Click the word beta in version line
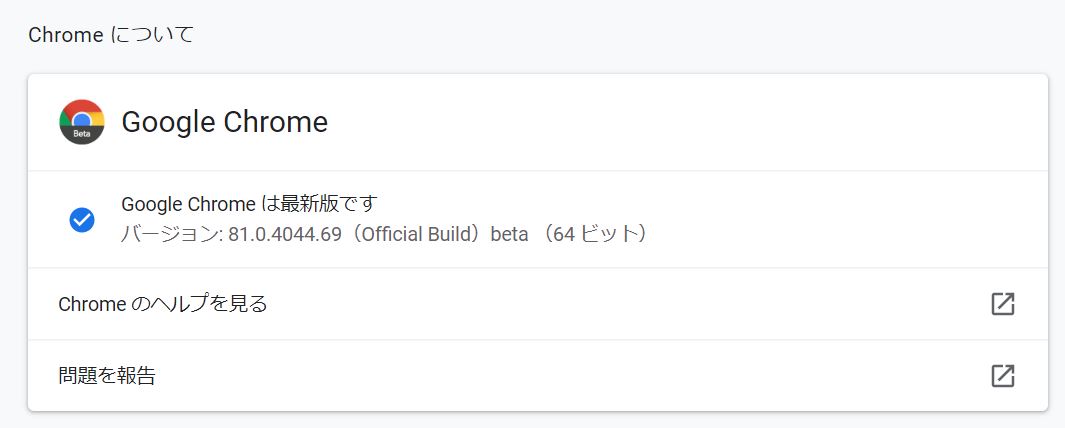1065x428 pixels. click(x=509, y=234)
